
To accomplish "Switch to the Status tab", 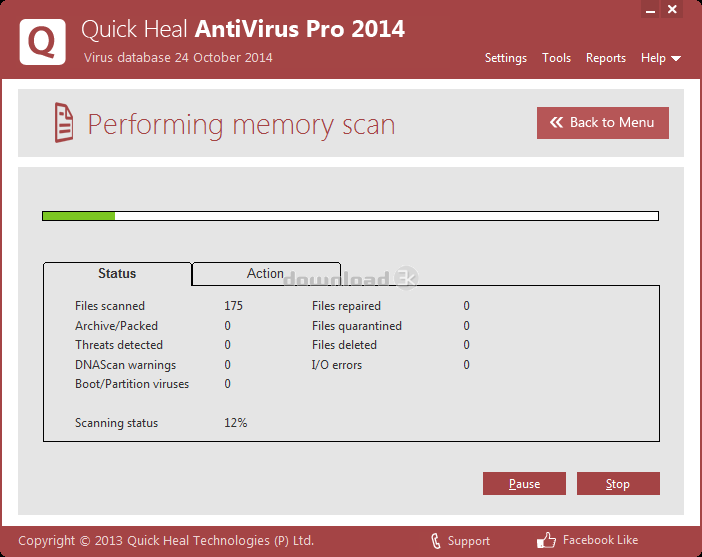I will (117, 274).
